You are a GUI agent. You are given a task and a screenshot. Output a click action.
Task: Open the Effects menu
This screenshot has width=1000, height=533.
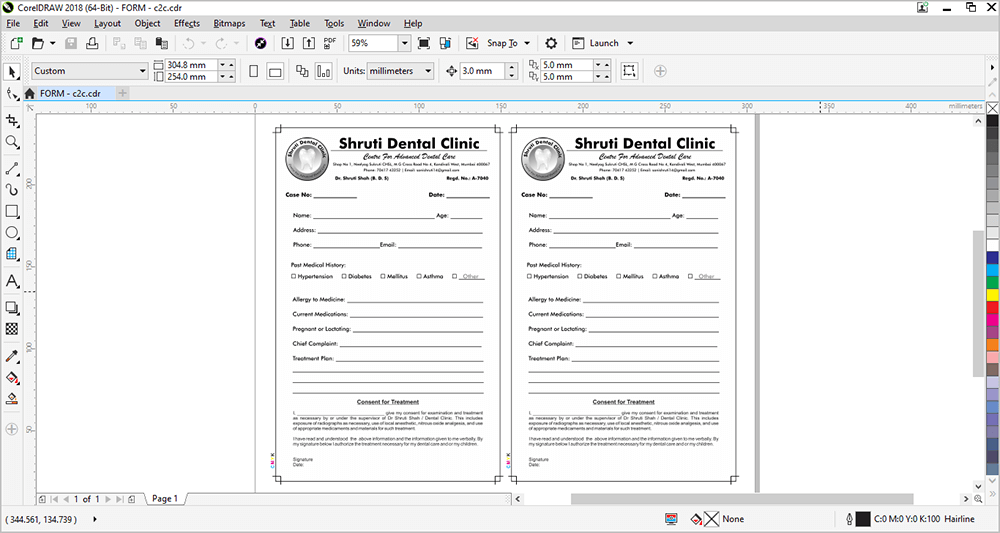[187, 24]
